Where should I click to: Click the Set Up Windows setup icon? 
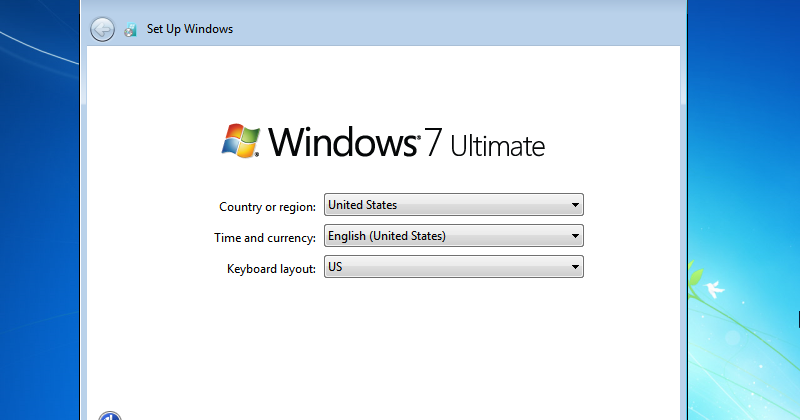coord(131,30)
